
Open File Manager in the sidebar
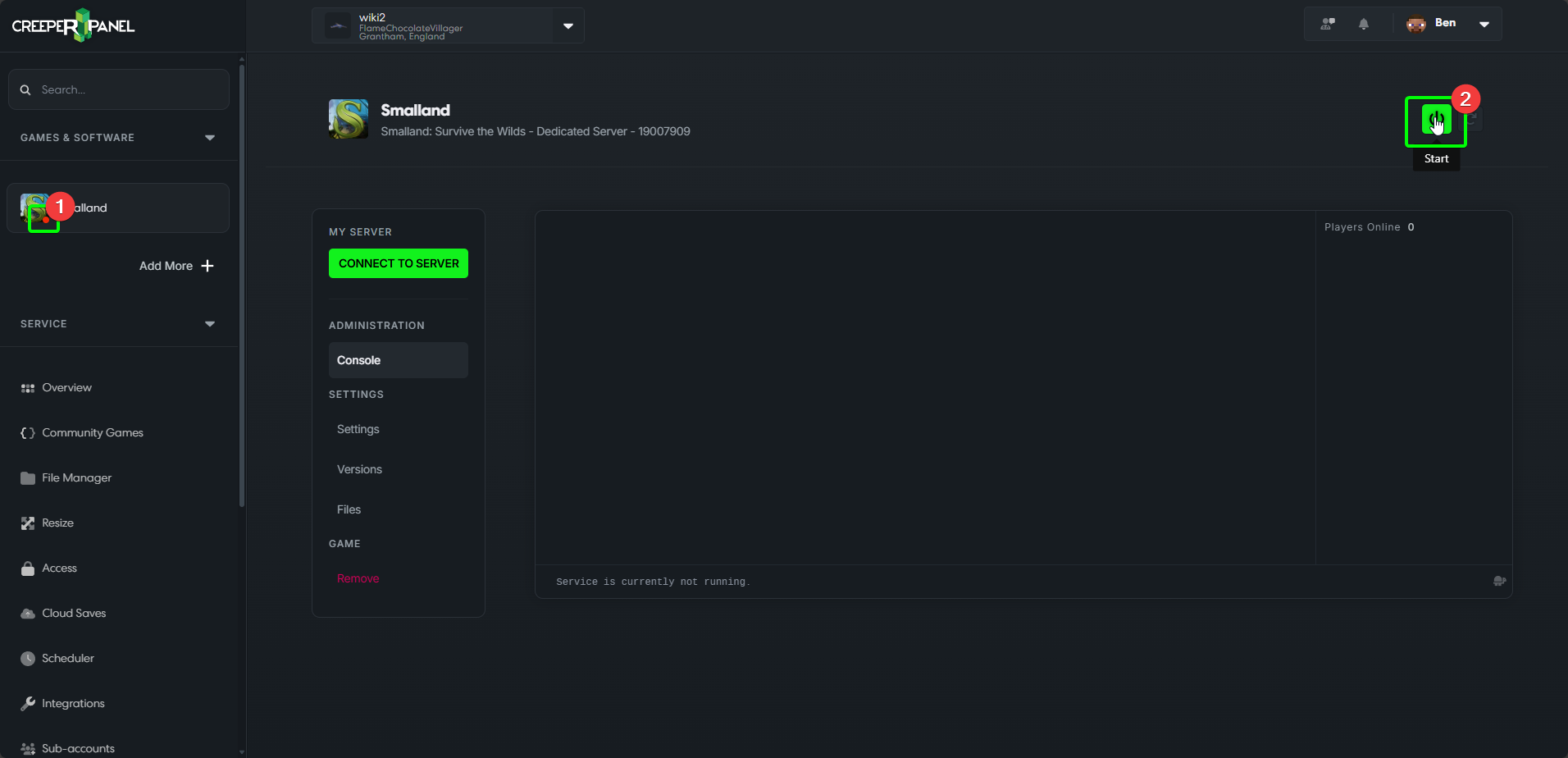click(x=76, y=477)
